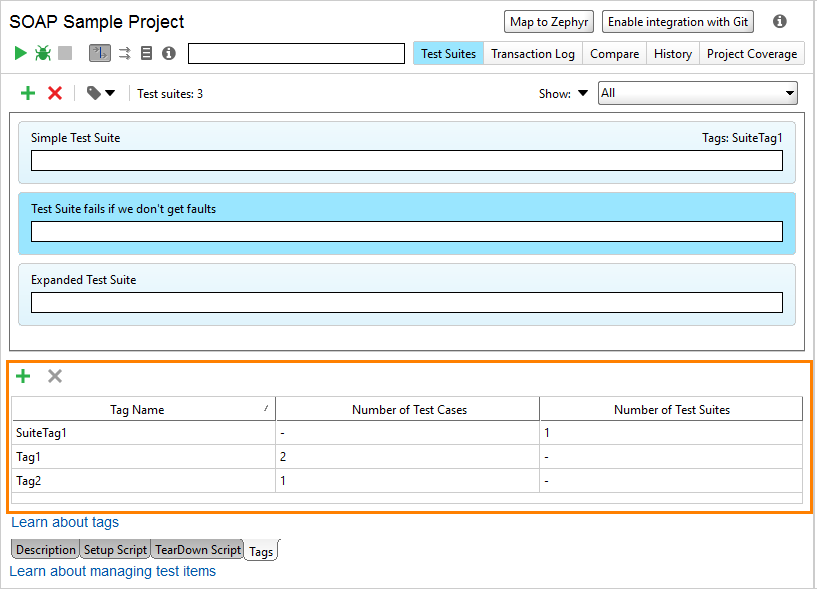Open the Learn about tags link
The height and width of the screenshot is (589, 817).
(x=65, y=522)
